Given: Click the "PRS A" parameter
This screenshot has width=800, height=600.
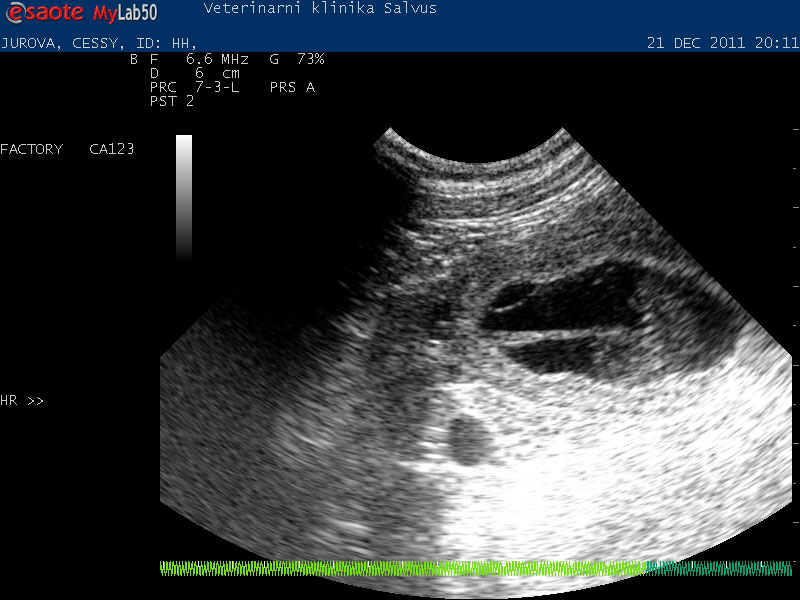Looking at the screenshot, I should [x=292, y=87].
